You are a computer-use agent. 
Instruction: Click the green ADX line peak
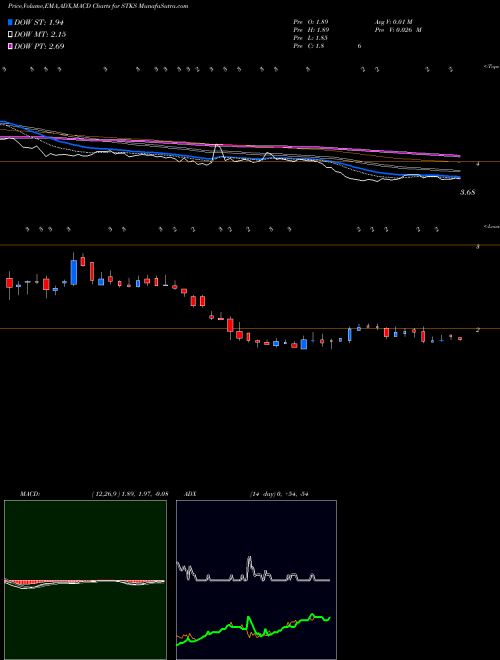tap(312, 615)
